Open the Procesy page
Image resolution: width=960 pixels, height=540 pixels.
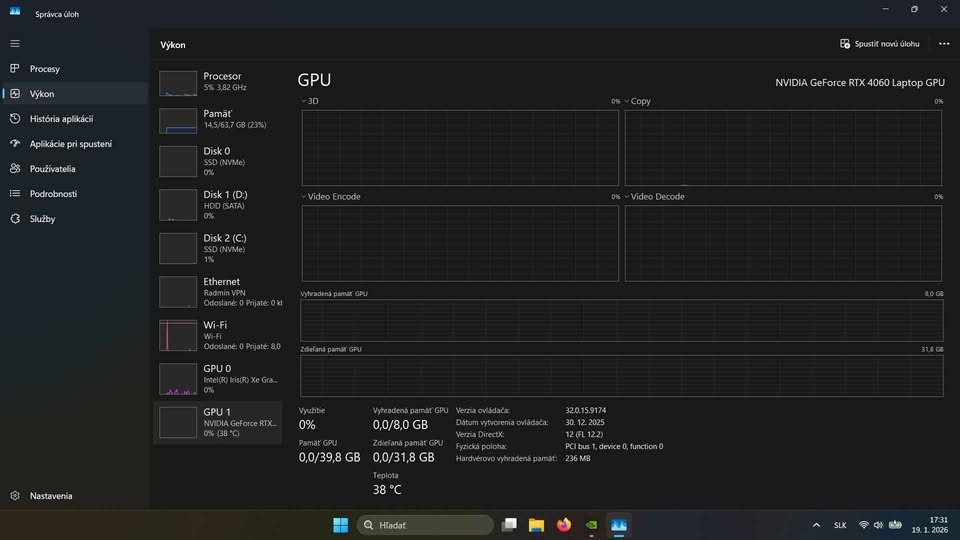pos(73,69)
